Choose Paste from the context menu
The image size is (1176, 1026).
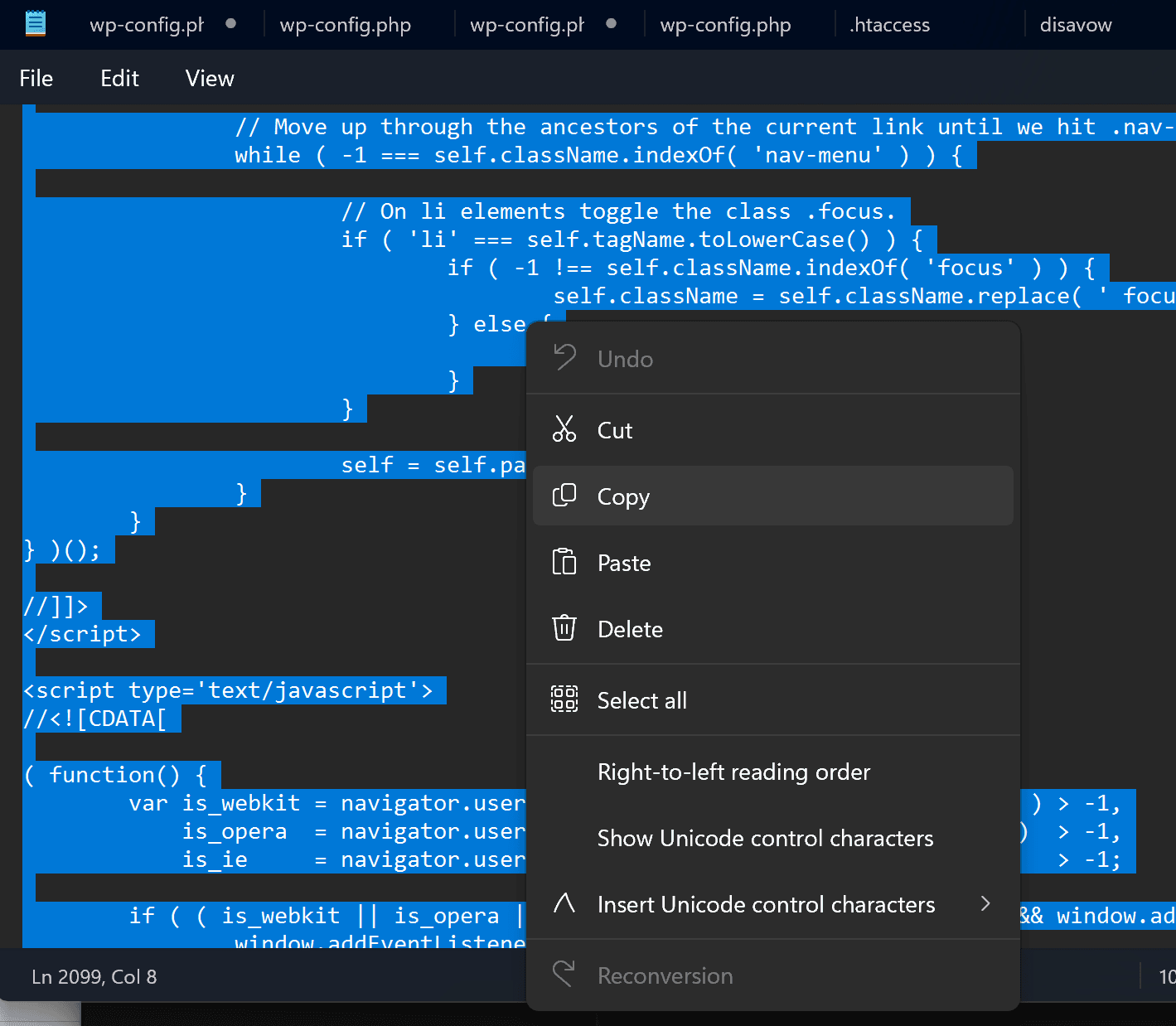coord(772,562)
